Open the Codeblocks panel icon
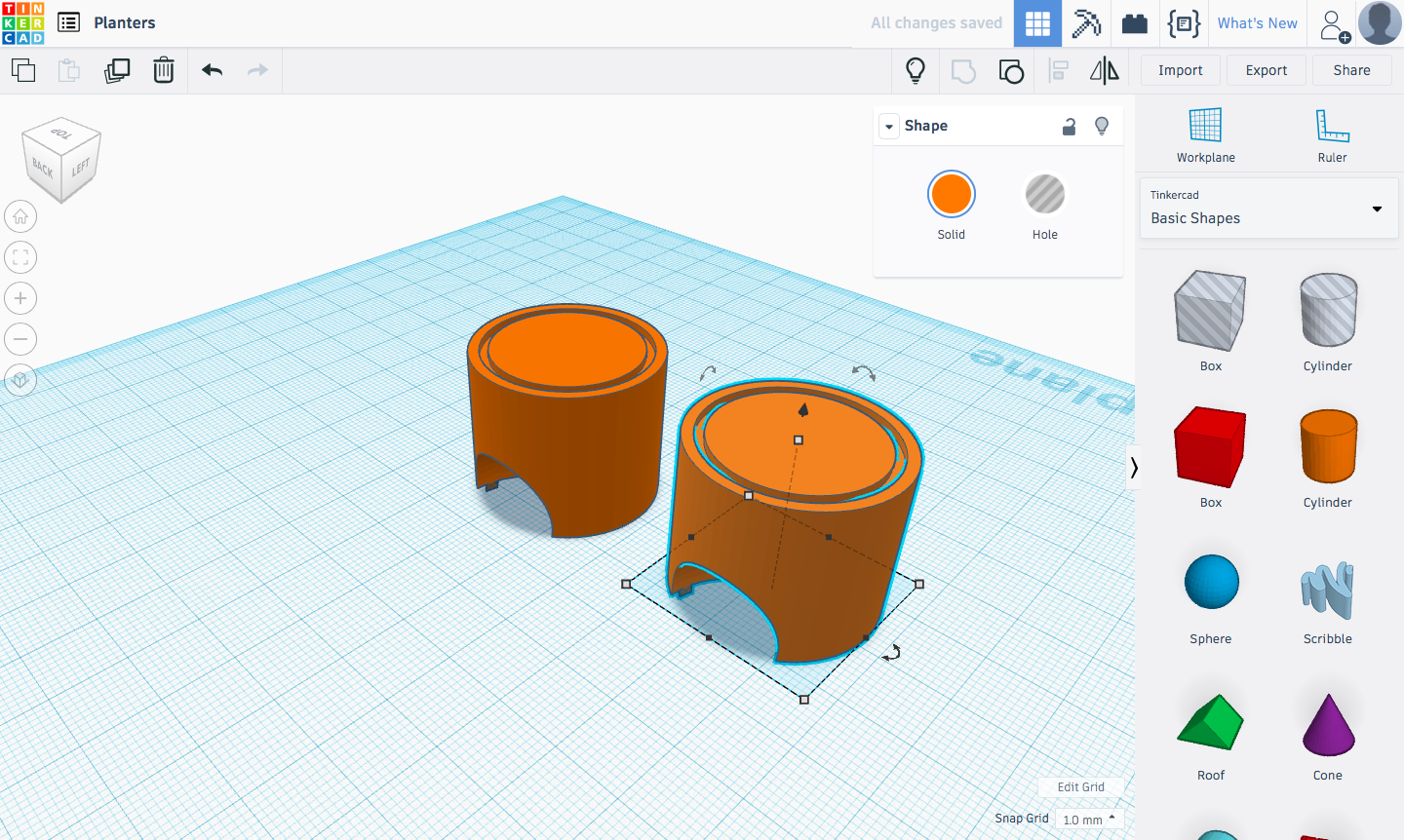 [x=1184, y=23]
